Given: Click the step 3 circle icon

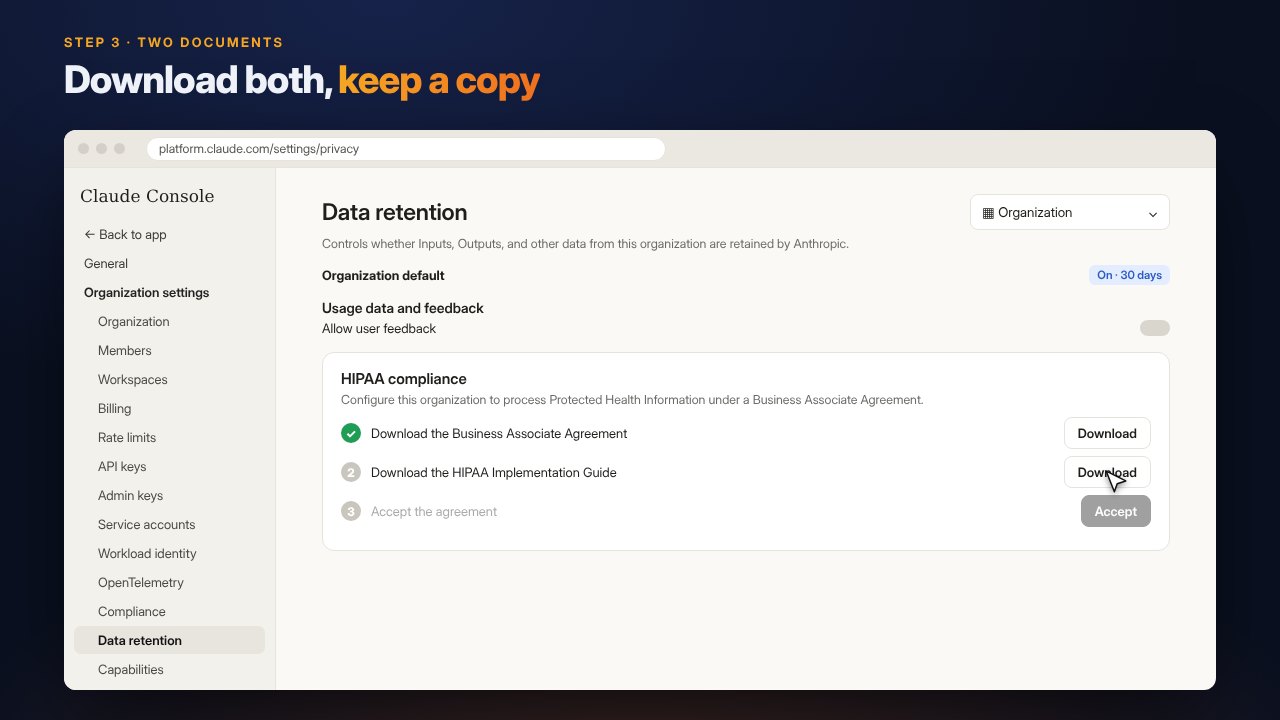Looking at the screenshot, I should coord(351,511).
